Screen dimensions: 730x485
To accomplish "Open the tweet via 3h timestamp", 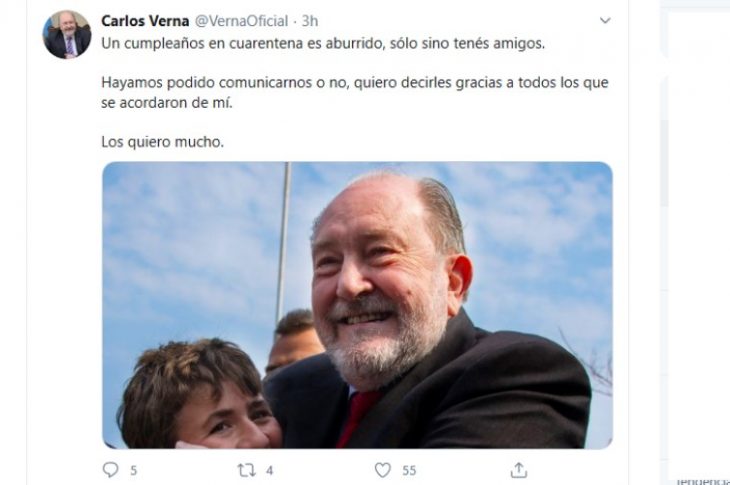I will click(x=310, y=21).
